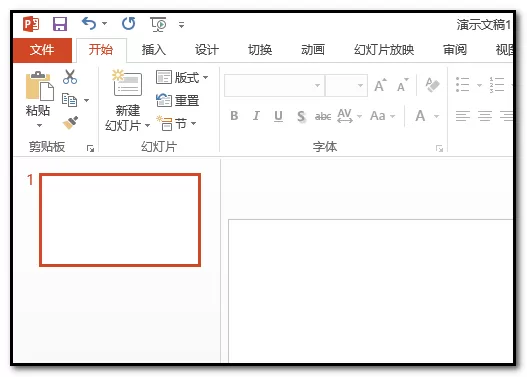Click the 粘贴 (Paste) clipboard icon
Viewport: 527px width, 377px height.
(x=40, y=86)
